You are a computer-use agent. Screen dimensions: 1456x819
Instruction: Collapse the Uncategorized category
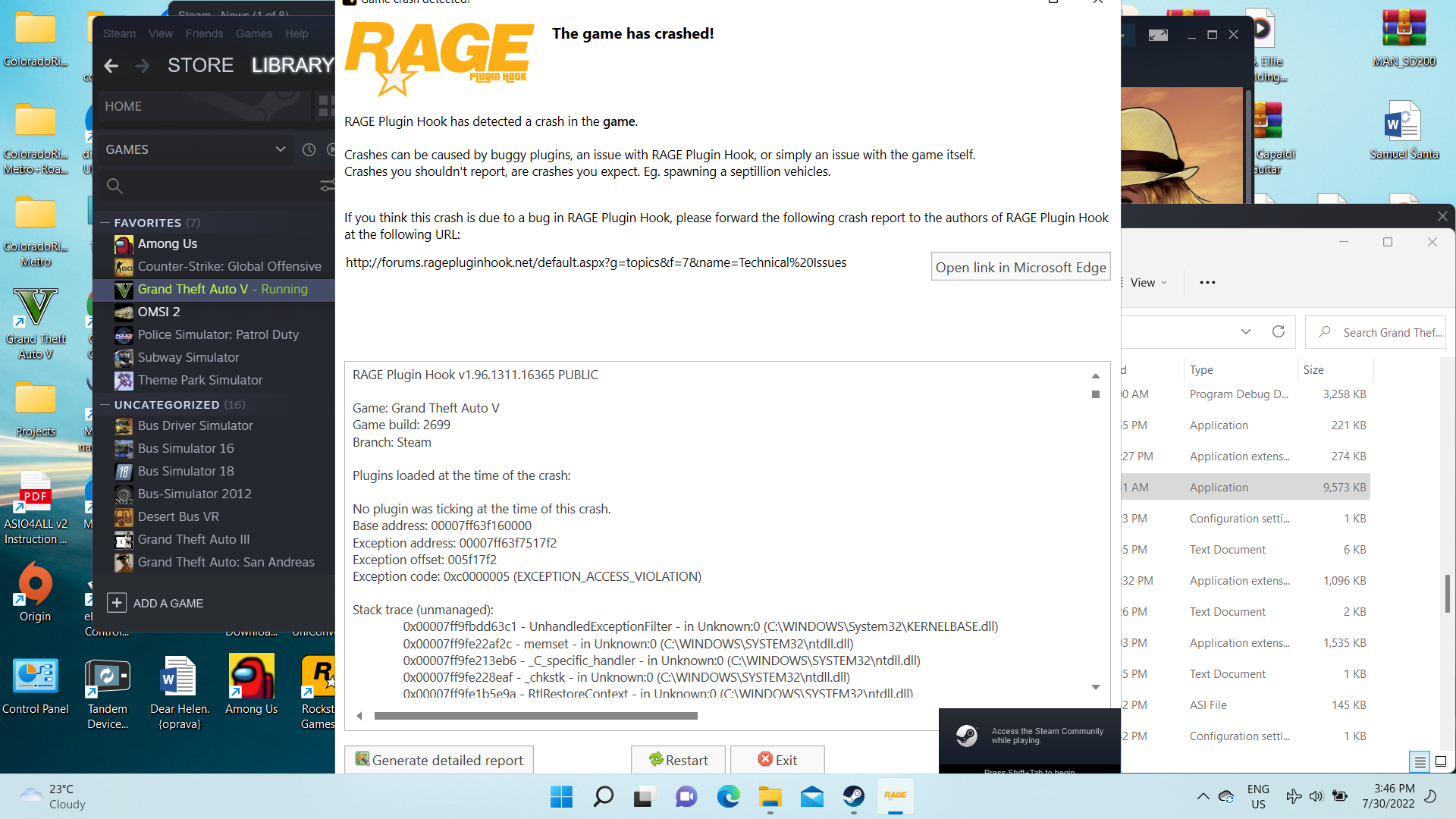105,404
